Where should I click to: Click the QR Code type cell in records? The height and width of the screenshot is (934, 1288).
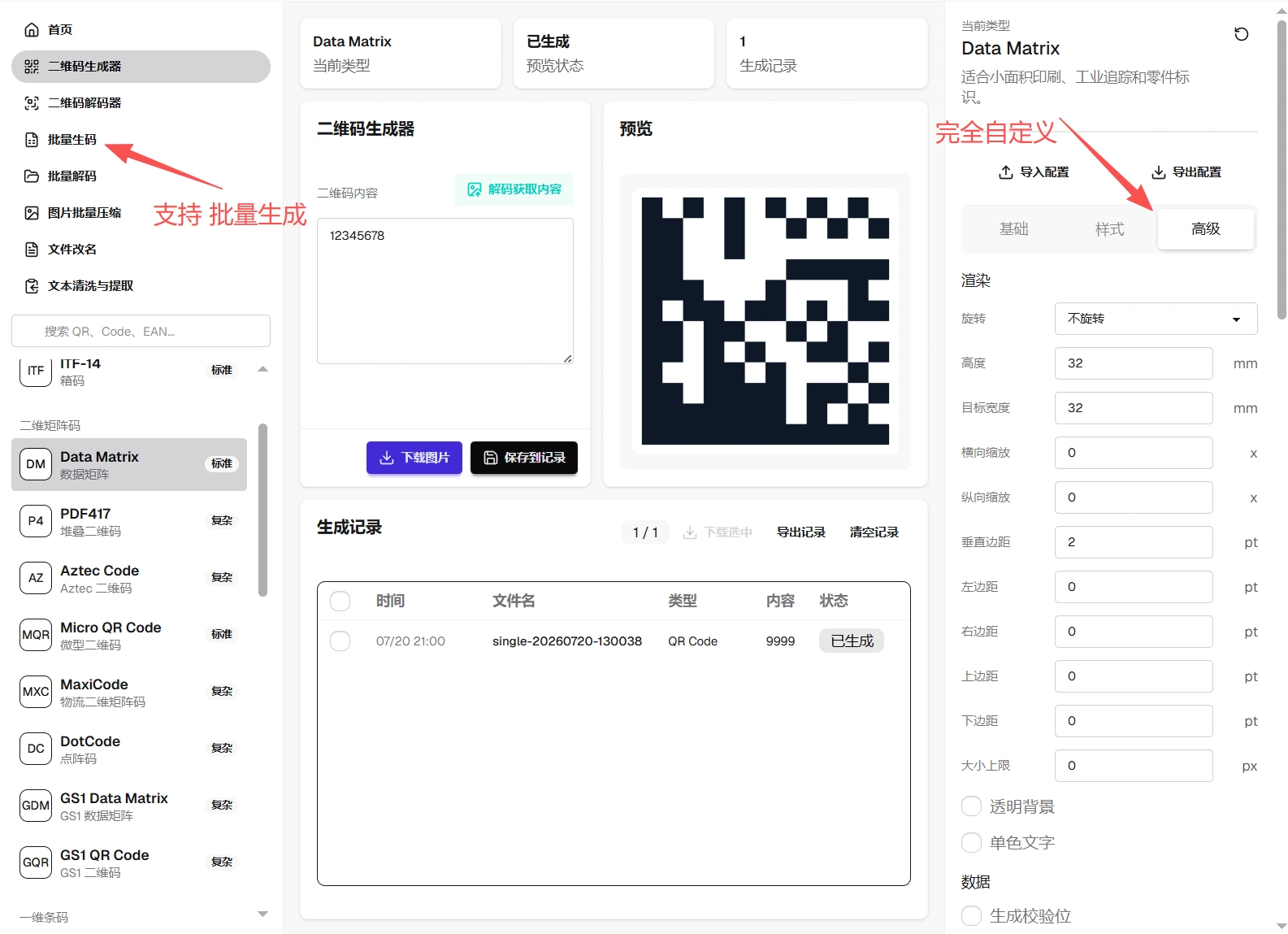point(692,641)
